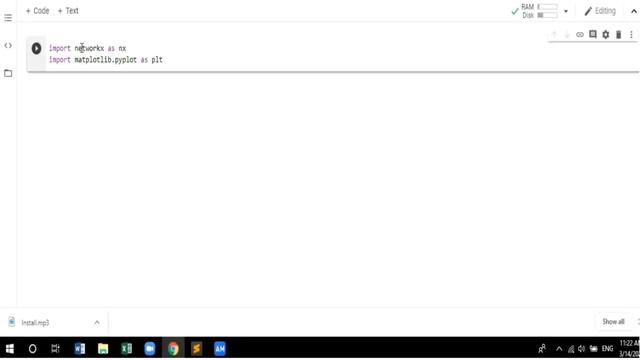Open the taskbar clock and date

click(x=629, y=349)
